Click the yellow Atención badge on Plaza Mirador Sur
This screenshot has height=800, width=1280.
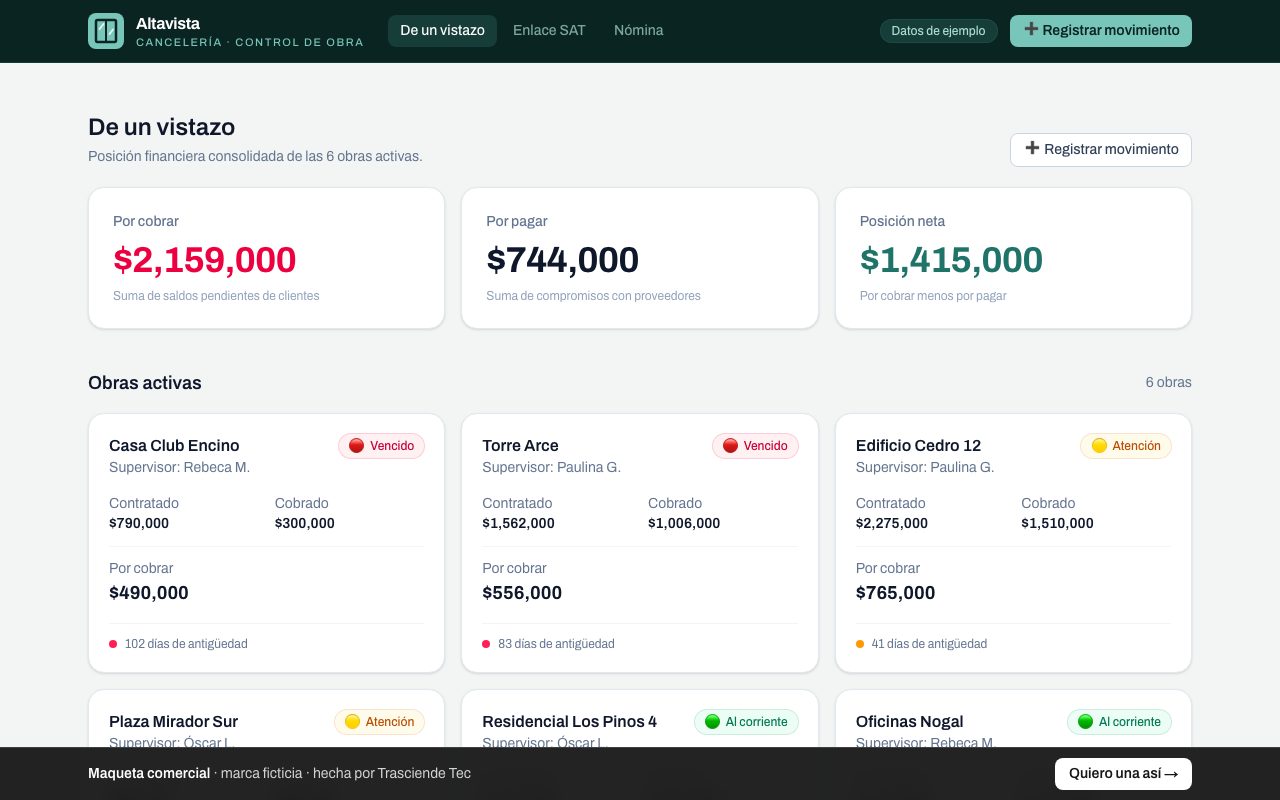tap(379, 722)
